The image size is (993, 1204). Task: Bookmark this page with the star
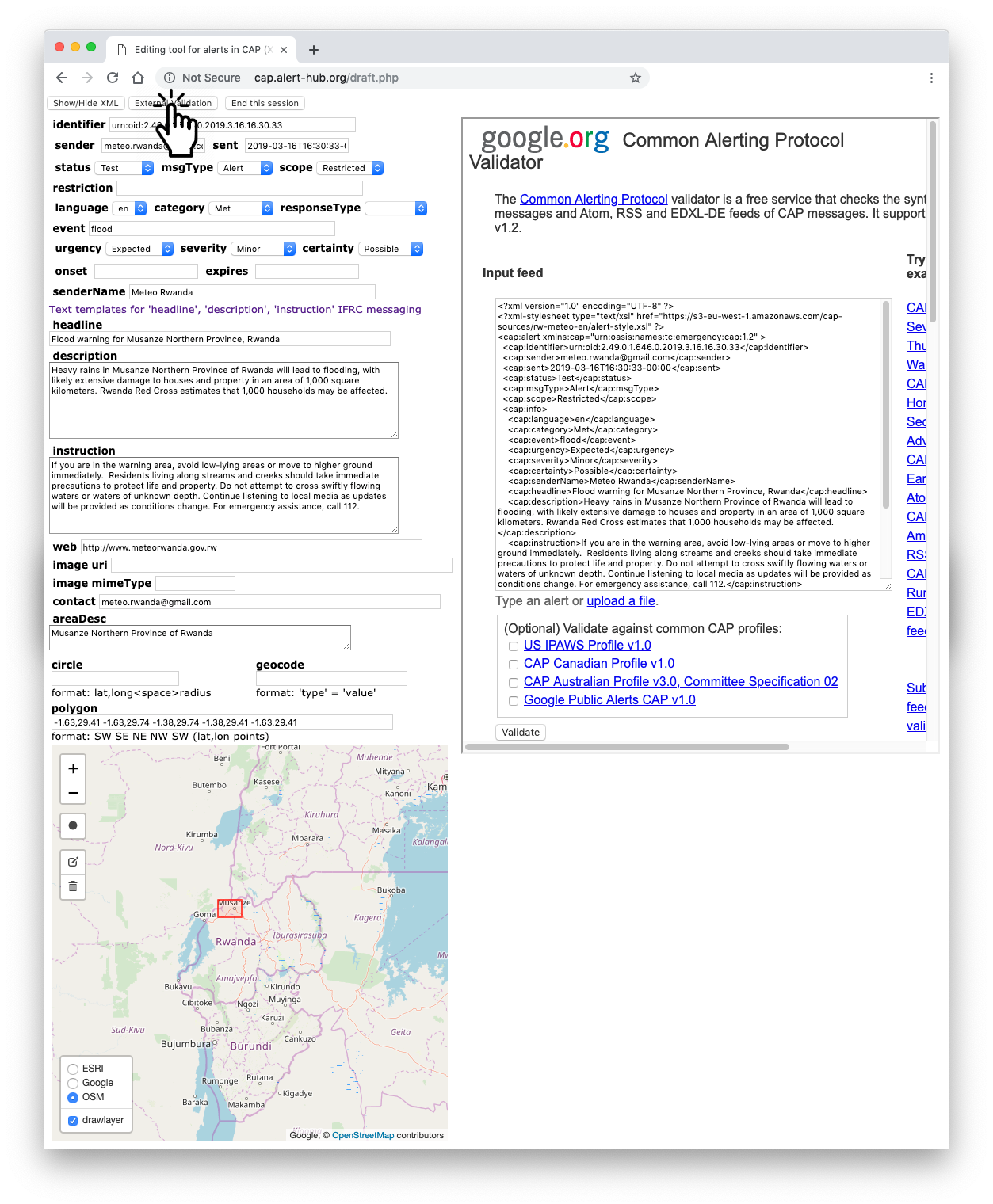636,78
